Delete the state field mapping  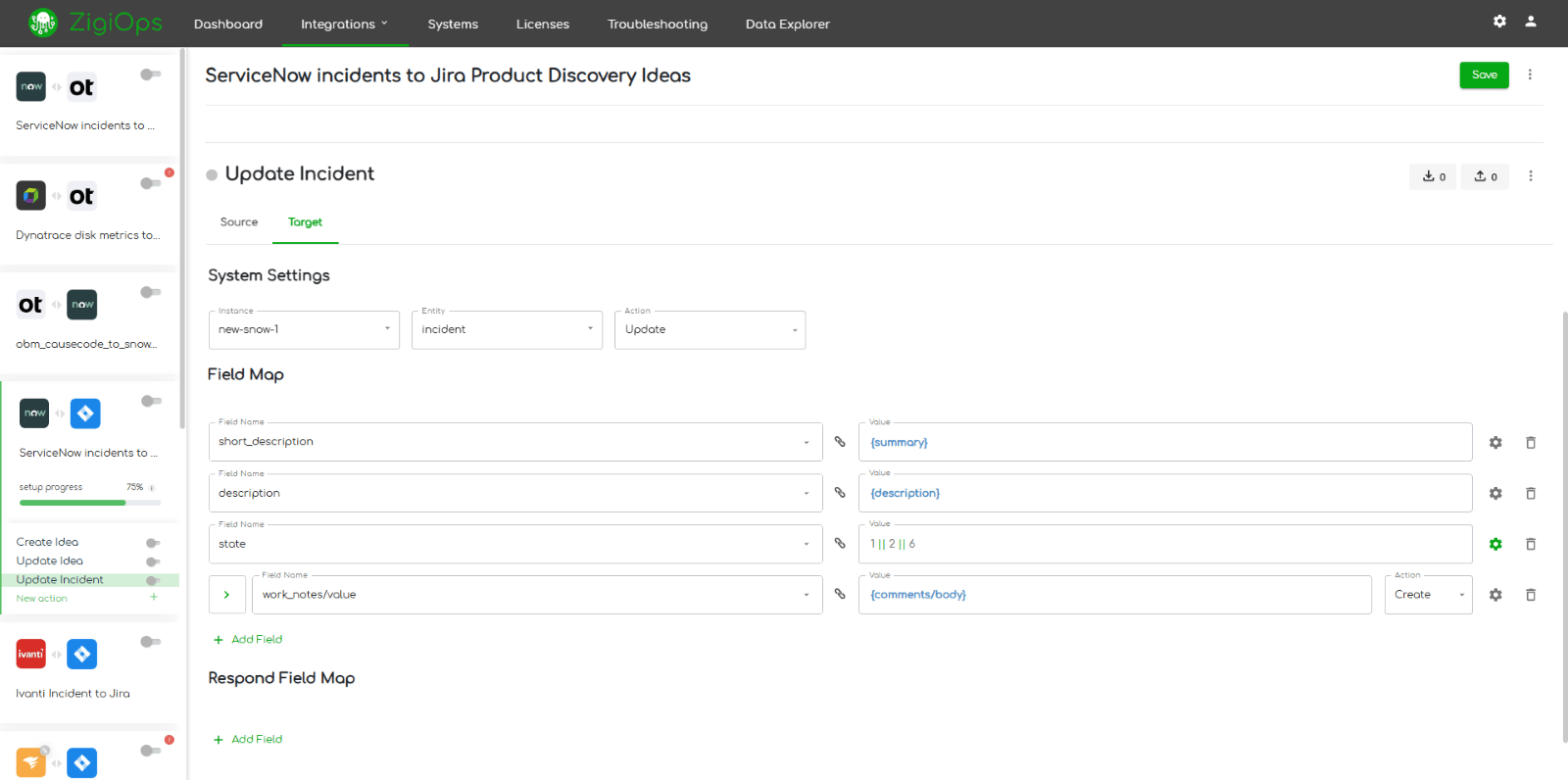pyautogui.click(x=1531, y=545)
